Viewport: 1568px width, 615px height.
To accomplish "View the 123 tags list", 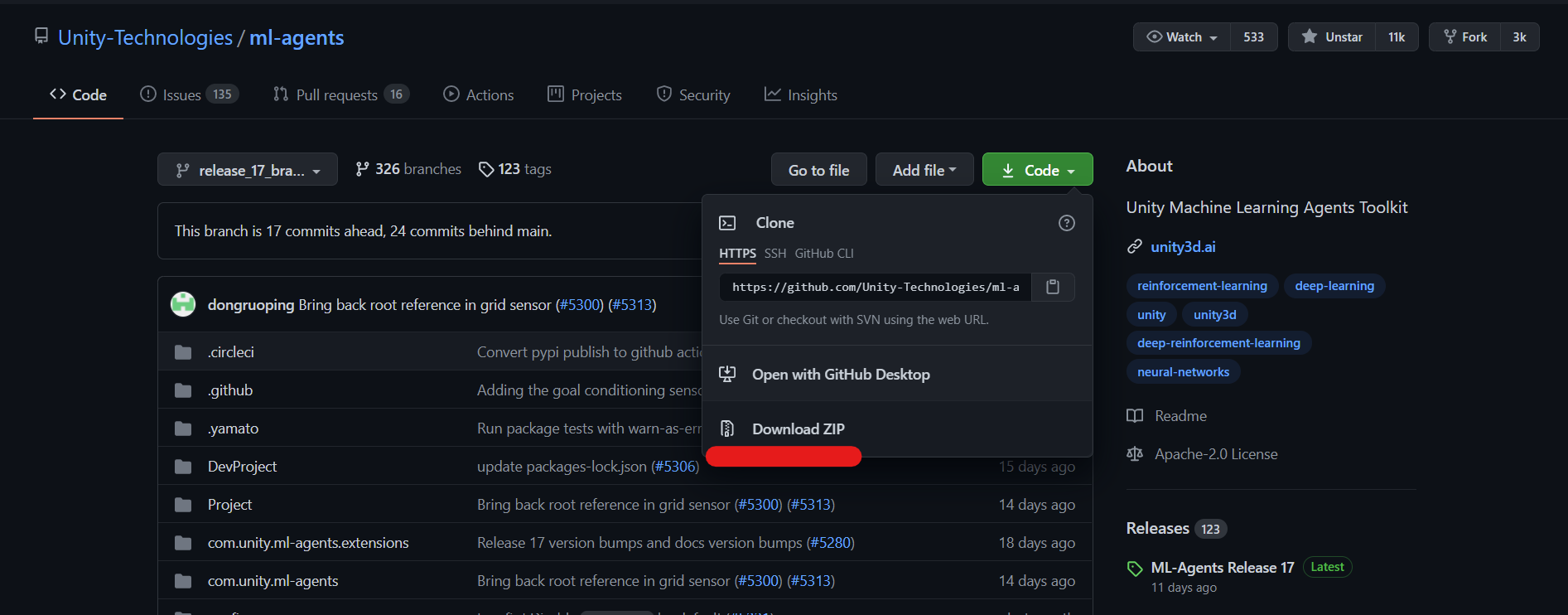I will pyautogui.click(x=515, y=169).
